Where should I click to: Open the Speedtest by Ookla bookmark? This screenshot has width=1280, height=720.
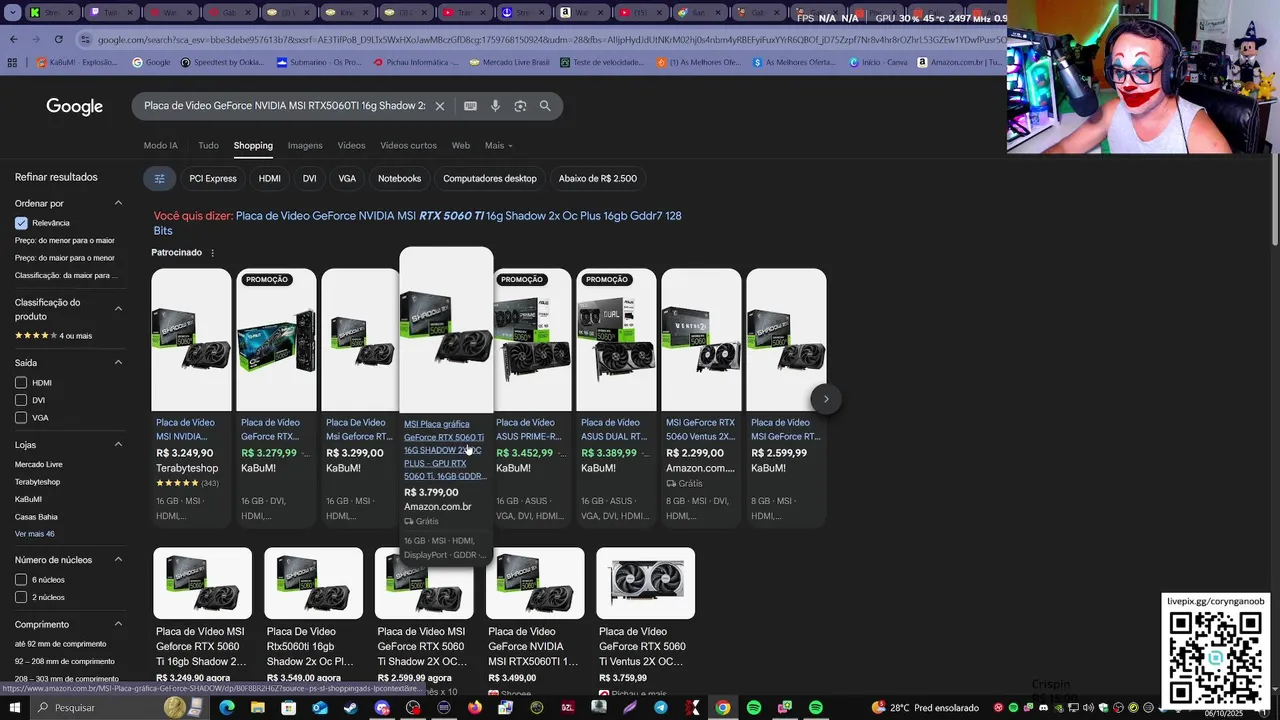click(222, 62)
